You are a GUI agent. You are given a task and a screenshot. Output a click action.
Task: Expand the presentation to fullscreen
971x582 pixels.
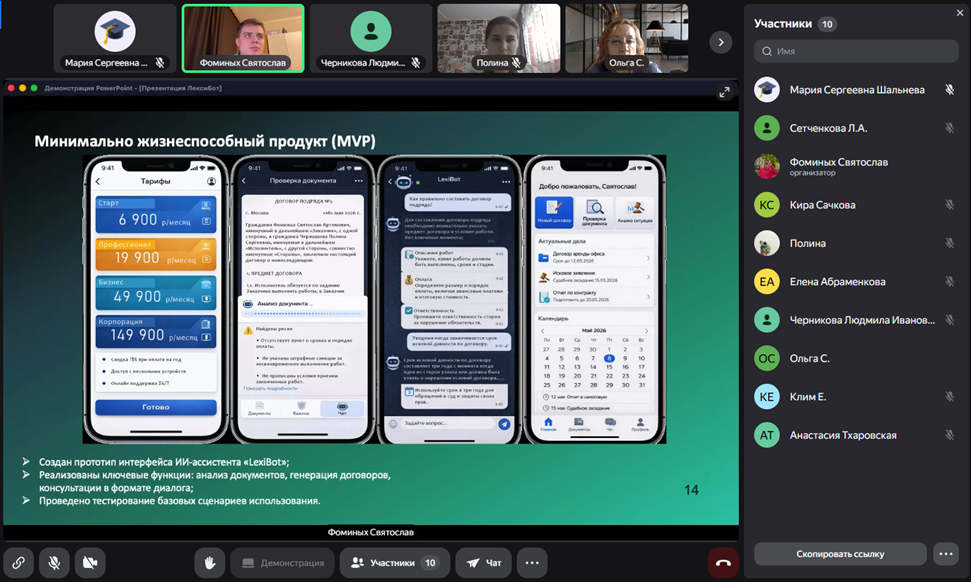pyautogui.click(x=724, y=92)
